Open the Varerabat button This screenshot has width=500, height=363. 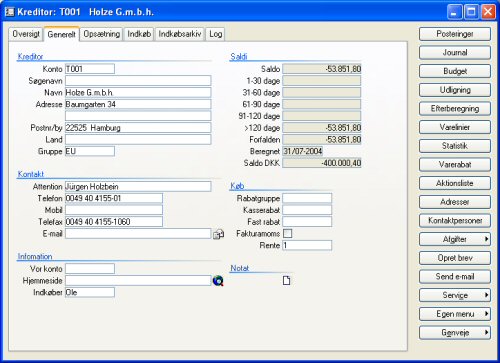point(455,164)
